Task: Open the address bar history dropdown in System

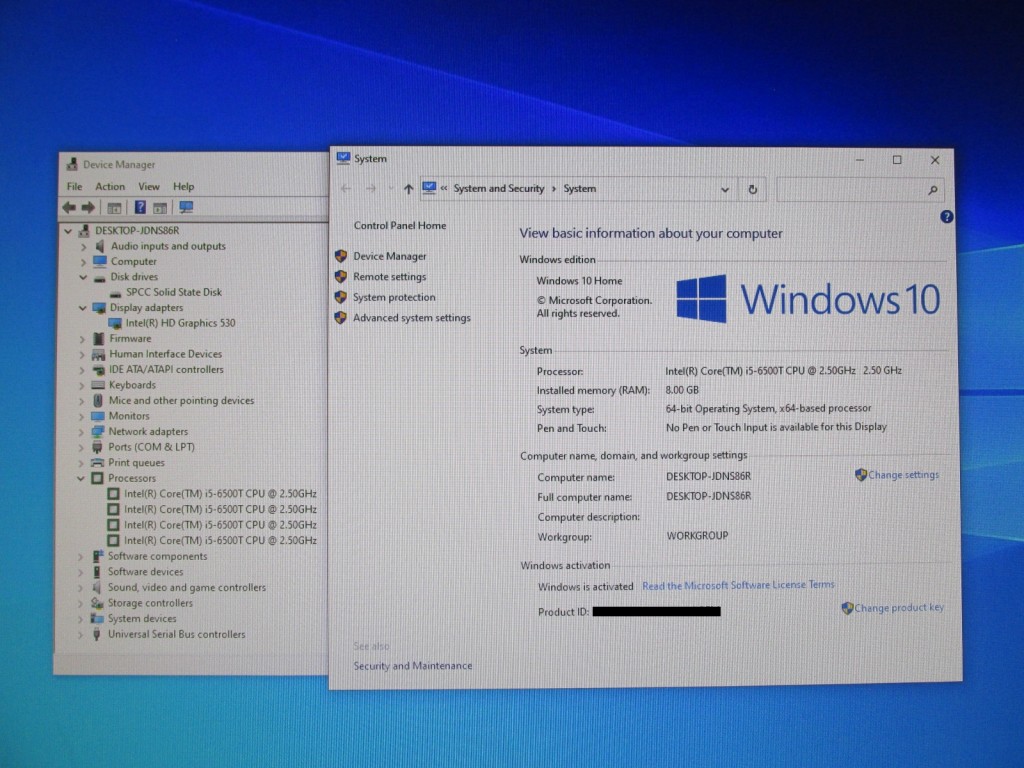Action: [725, 189]
